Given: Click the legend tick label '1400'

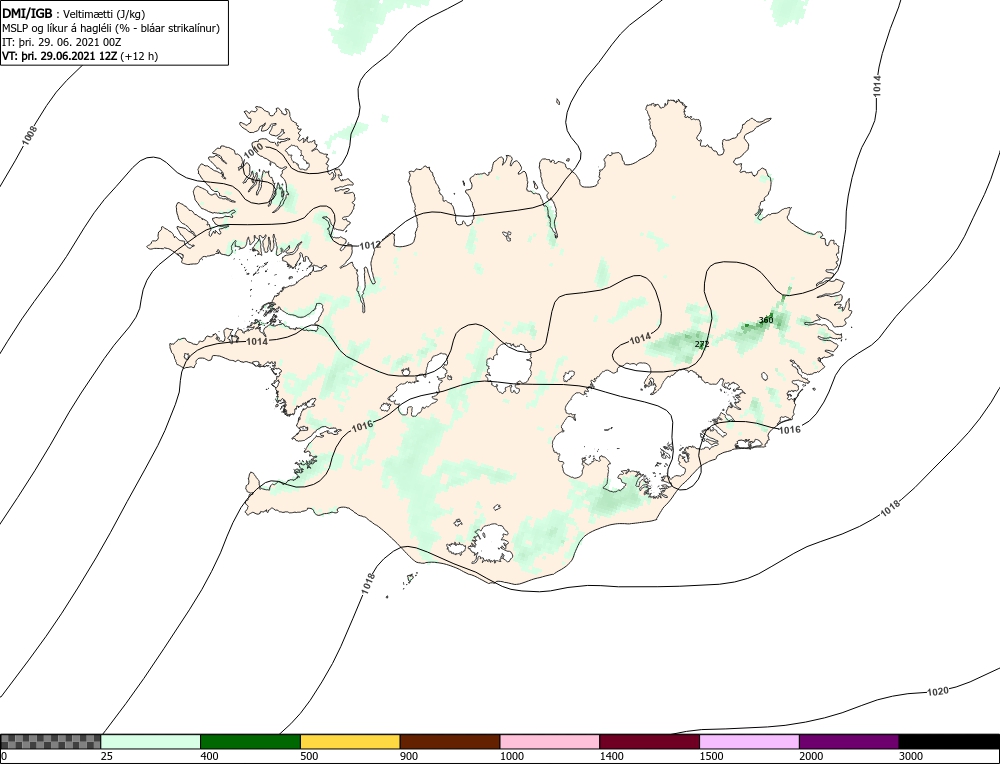Looking at the screenshot, I should tap(611, 757).
